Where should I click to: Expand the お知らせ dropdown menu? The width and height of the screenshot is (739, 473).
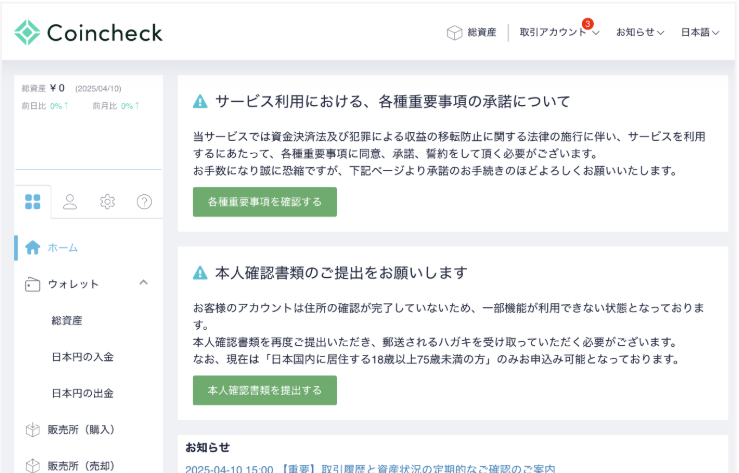click(x=640, y=32)
